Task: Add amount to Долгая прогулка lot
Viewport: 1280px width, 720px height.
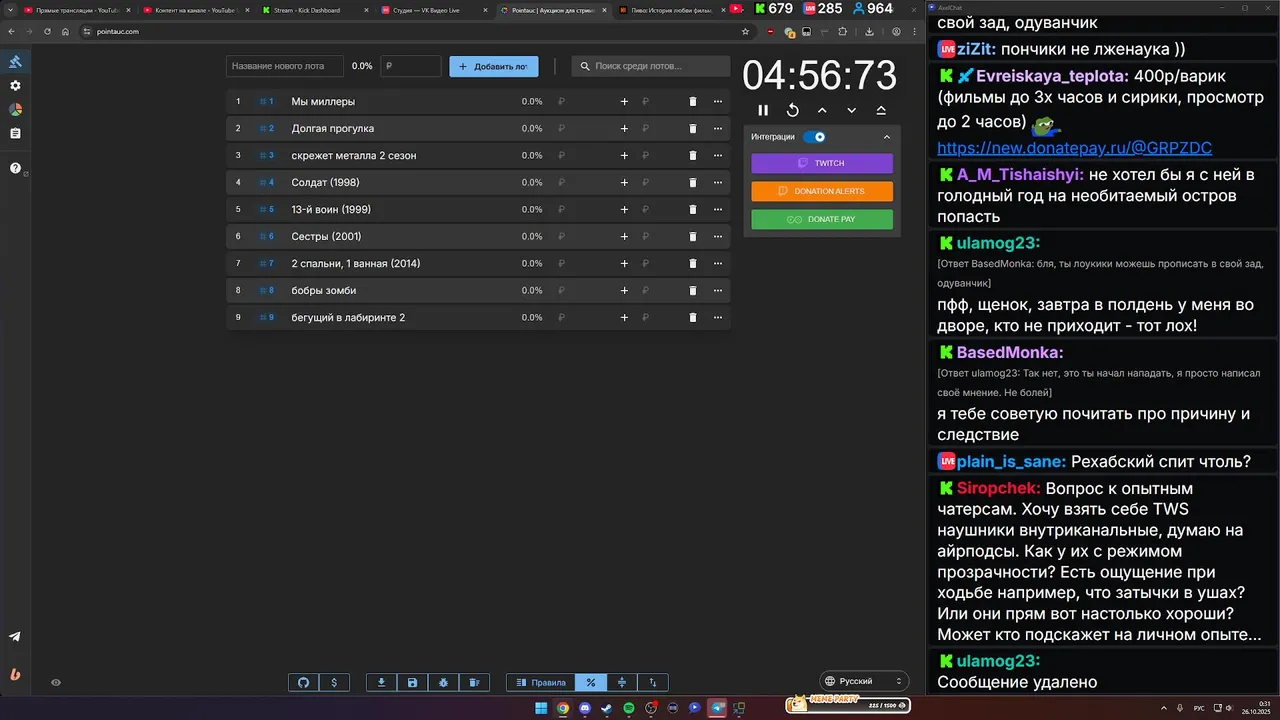Action: coord(624,129)
